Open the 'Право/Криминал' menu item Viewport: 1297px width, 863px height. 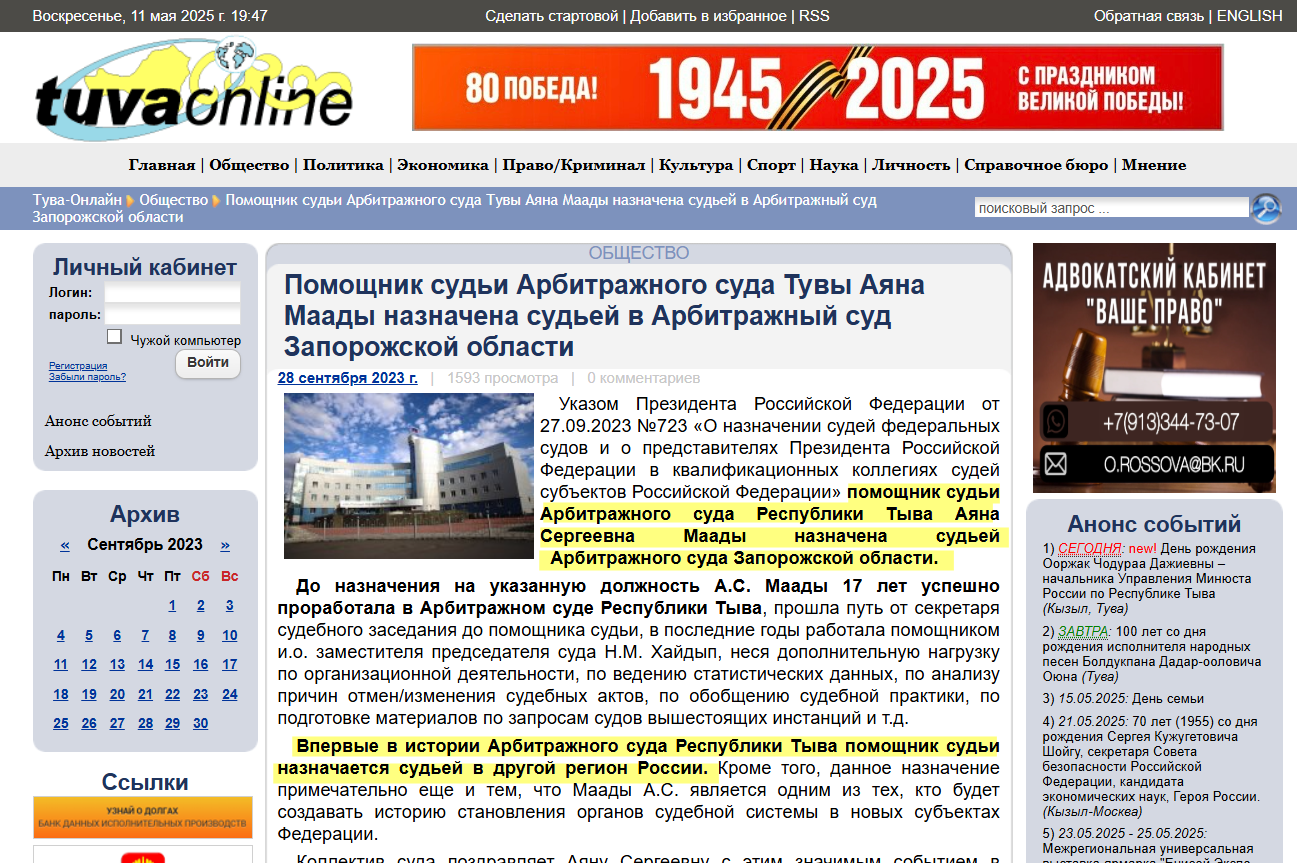click(x=572, y=165)
